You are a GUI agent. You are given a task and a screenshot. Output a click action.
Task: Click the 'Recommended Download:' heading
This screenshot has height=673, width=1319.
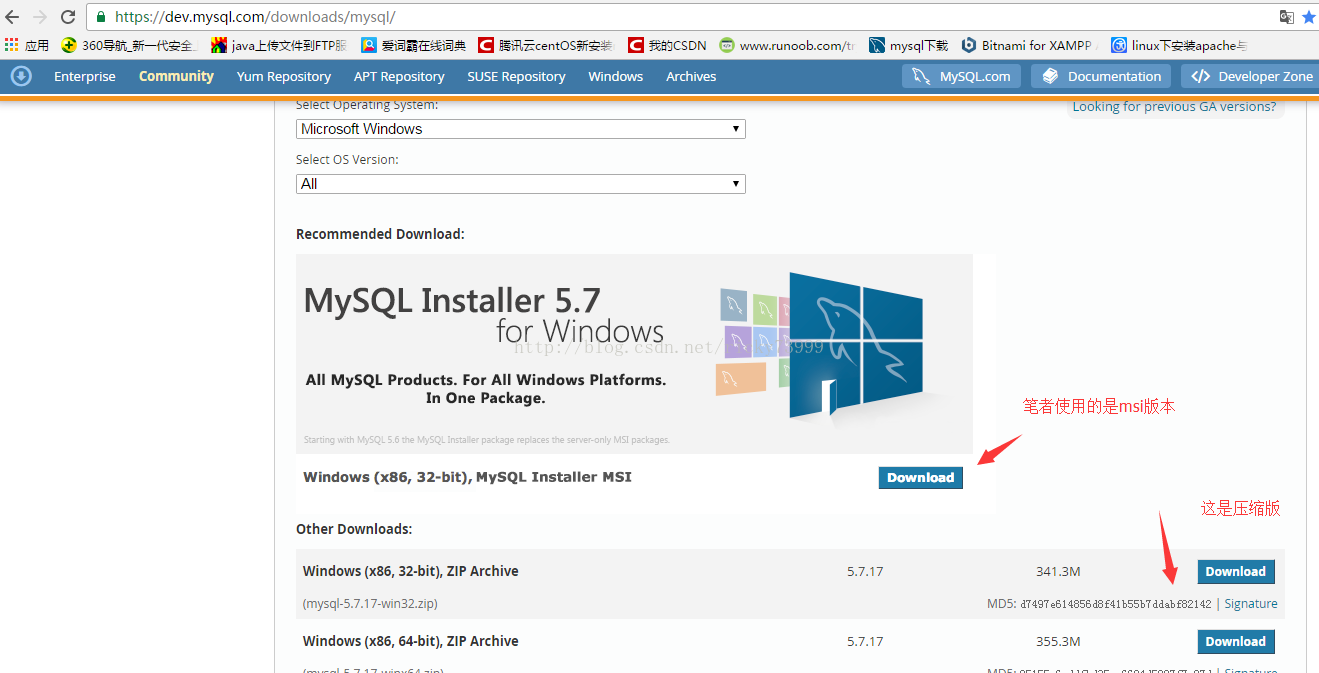pyautogui.click(x=380, y=234)
